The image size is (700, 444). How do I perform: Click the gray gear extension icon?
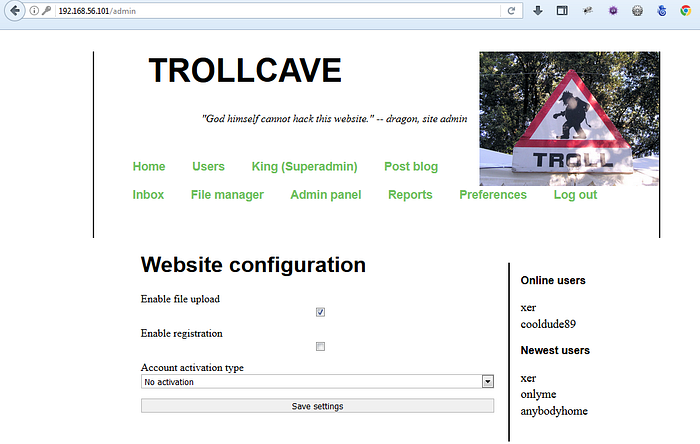pyautogui.click(x=637, y=11)
